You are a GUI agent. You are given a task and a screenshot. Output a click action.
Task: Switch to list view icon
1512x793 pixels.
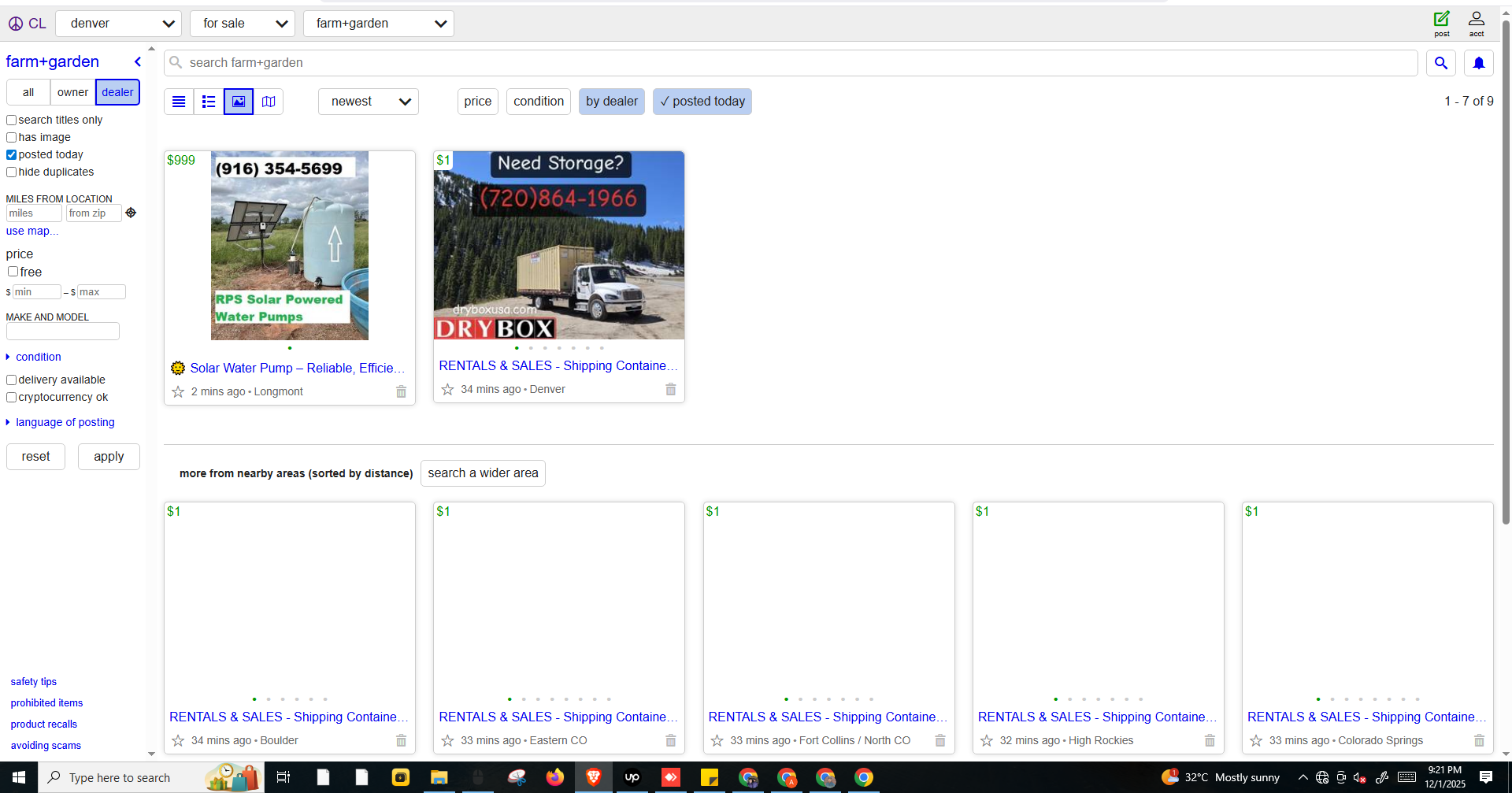click(x=179, y=102)
